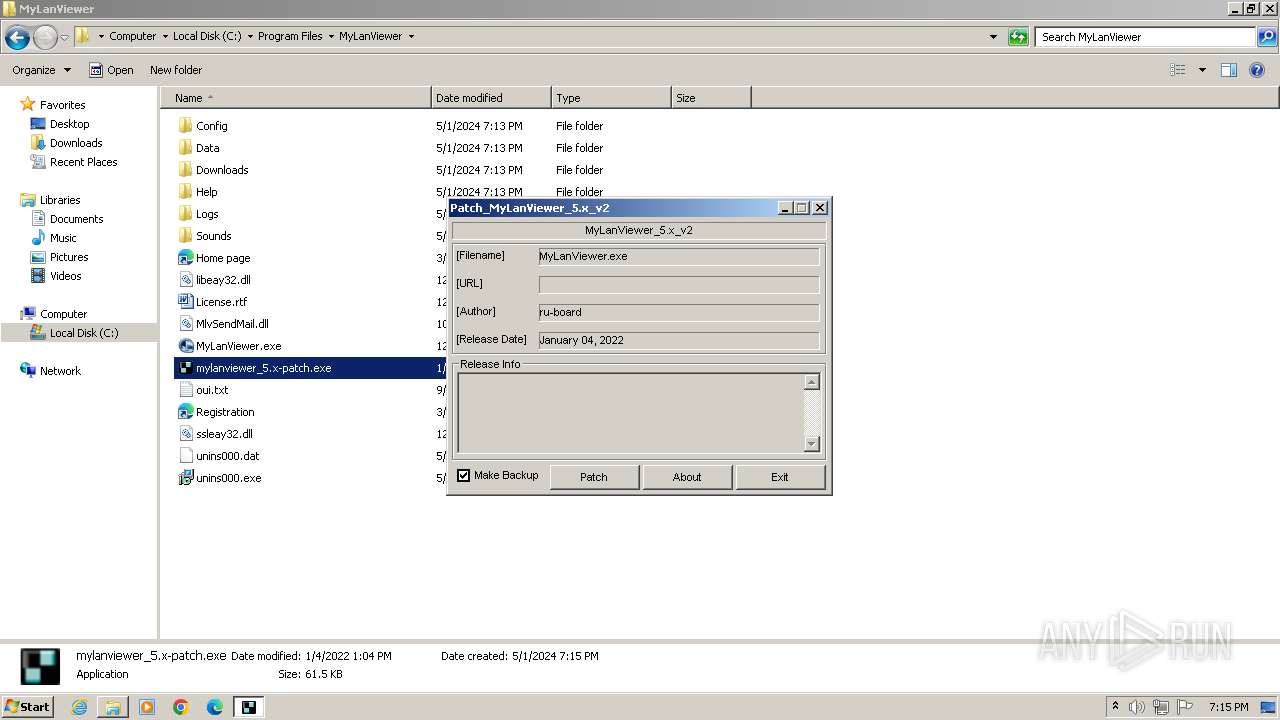
Task: Select the License.rtf document icon
Action: point(185,302)
